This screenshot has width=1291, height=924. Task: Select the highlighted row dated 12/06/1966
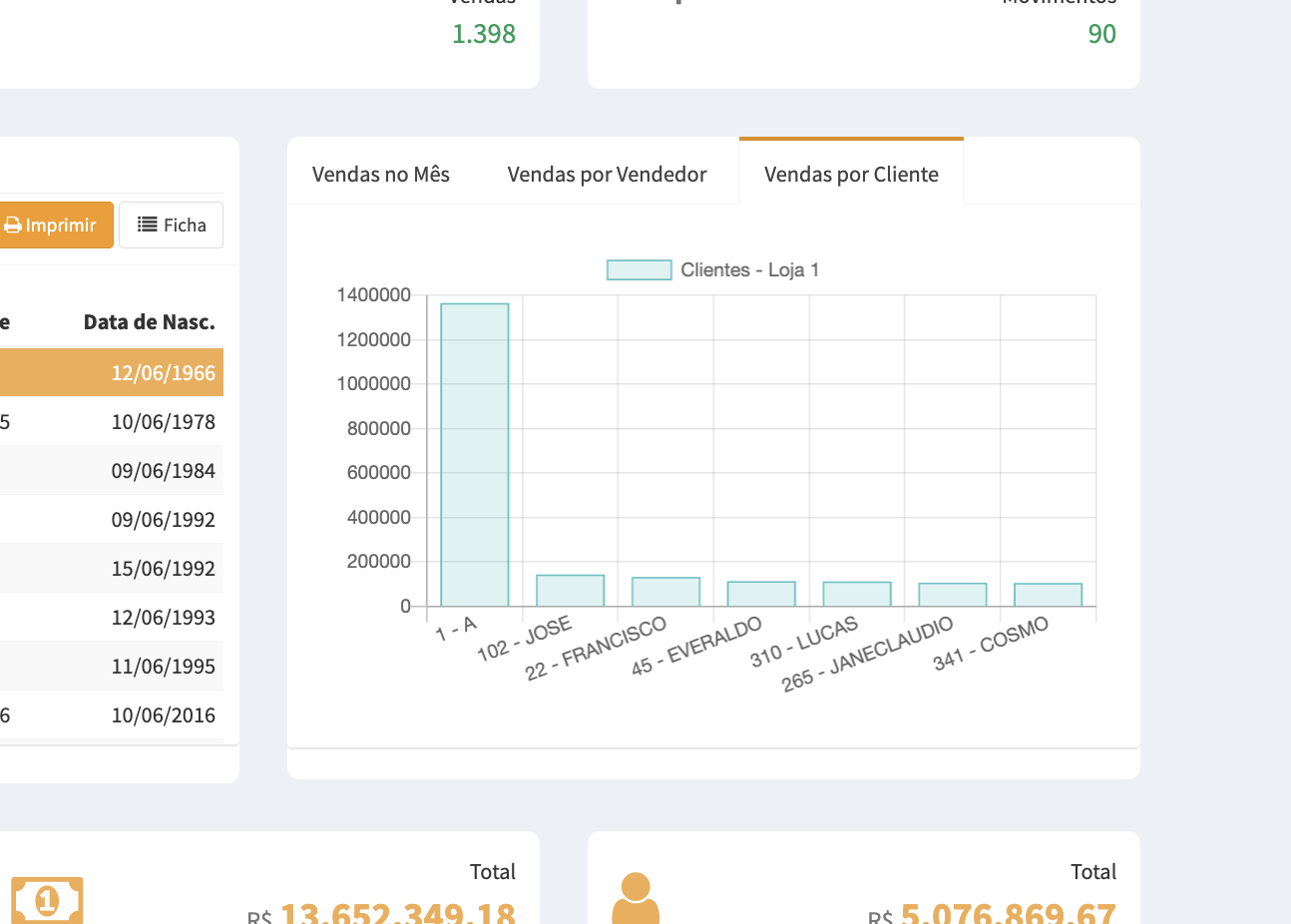(110, 373)
